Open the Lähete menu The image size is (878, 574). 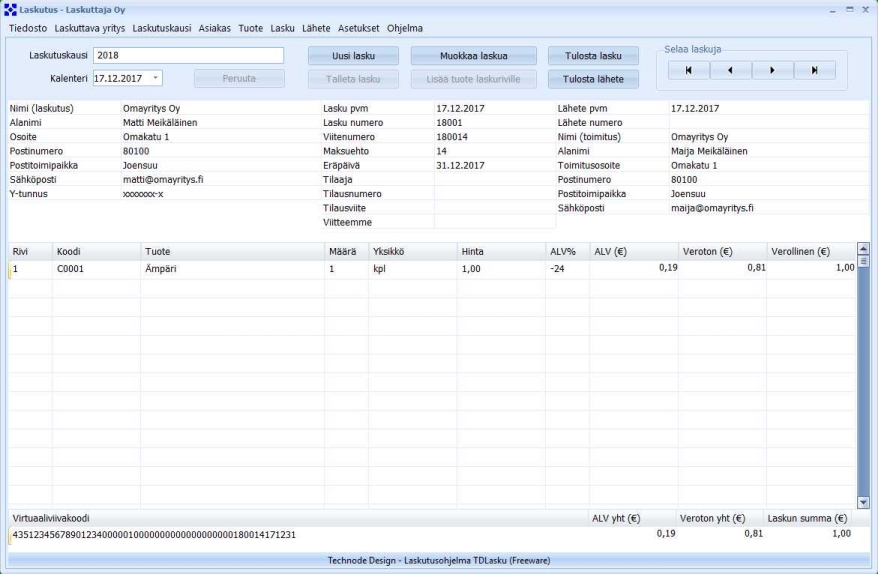(x=316, y=28)
